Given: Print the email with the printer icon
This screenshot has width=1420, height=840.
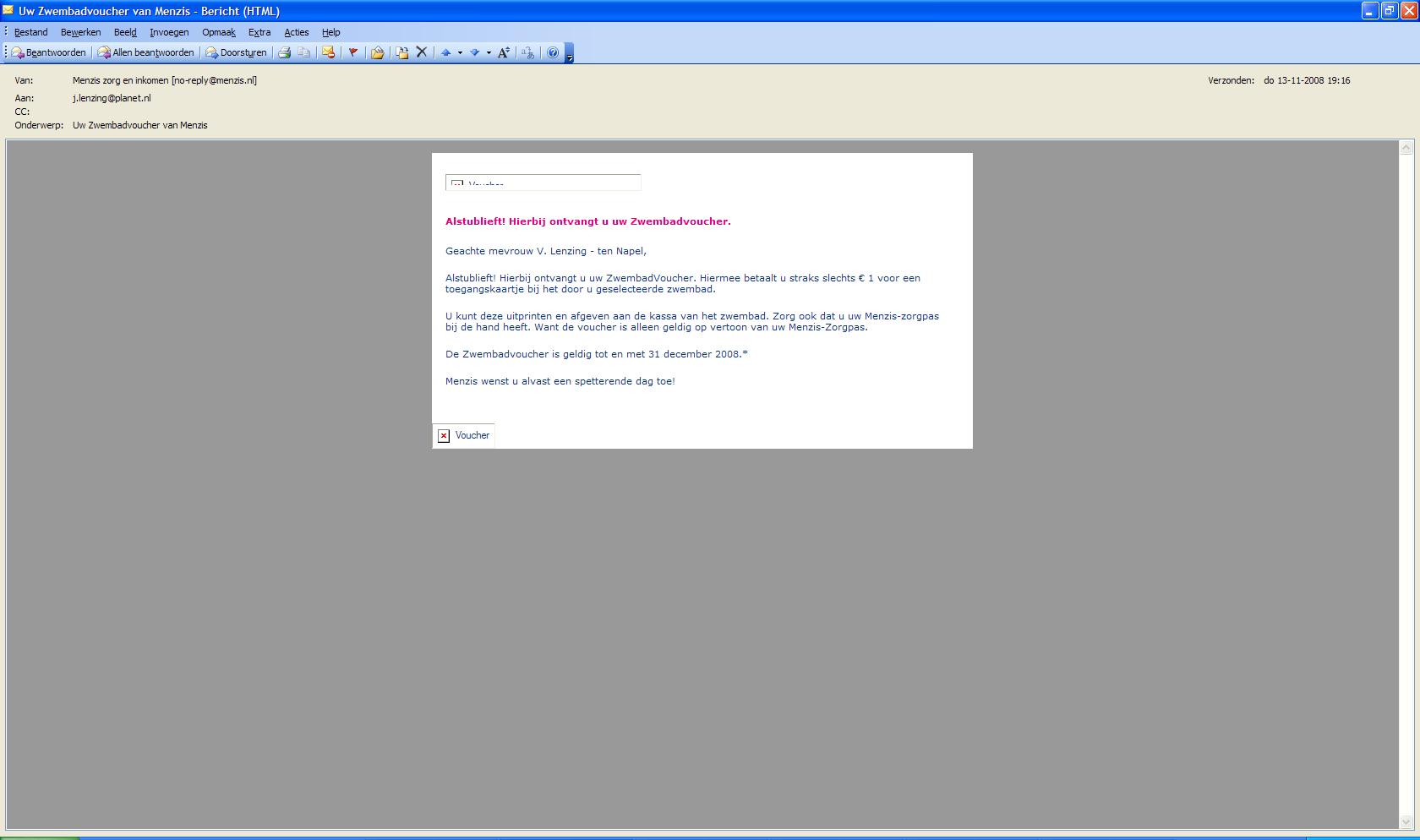Looking at the screenshot, I should coord(285,52).
